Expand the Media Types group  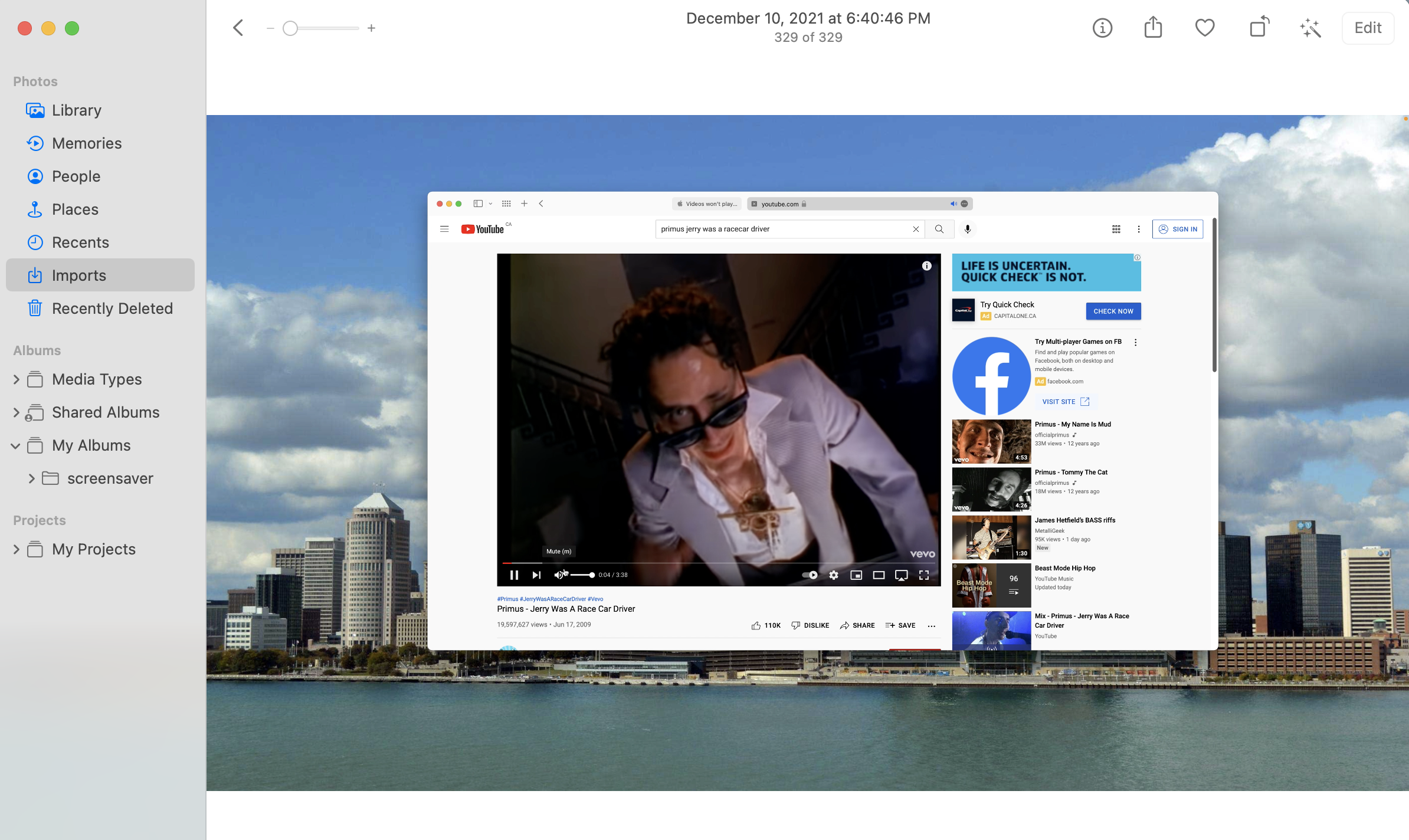(x=16, y=379)
